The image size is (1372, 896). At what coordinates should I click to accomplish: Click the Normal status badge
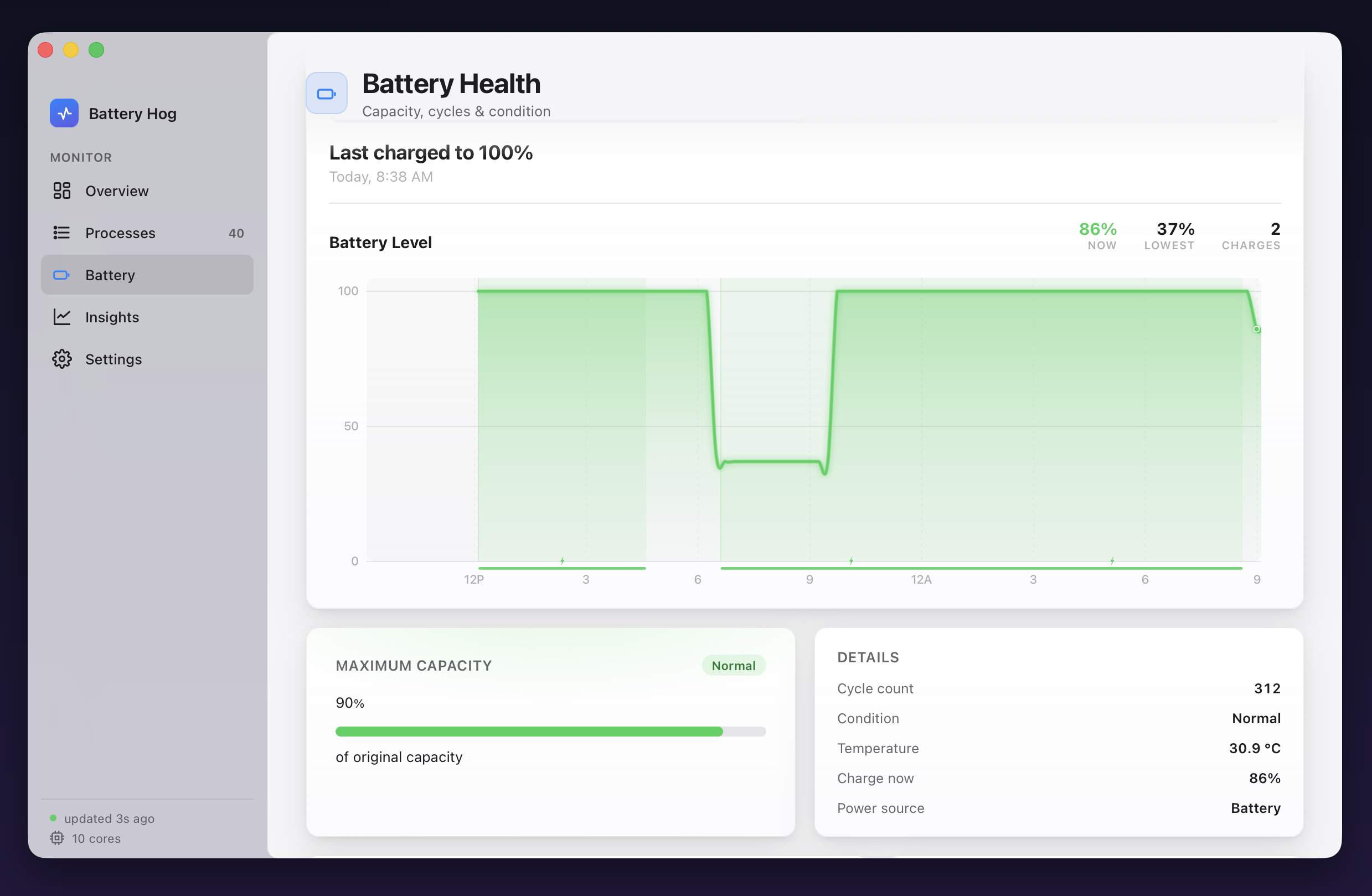733,666
